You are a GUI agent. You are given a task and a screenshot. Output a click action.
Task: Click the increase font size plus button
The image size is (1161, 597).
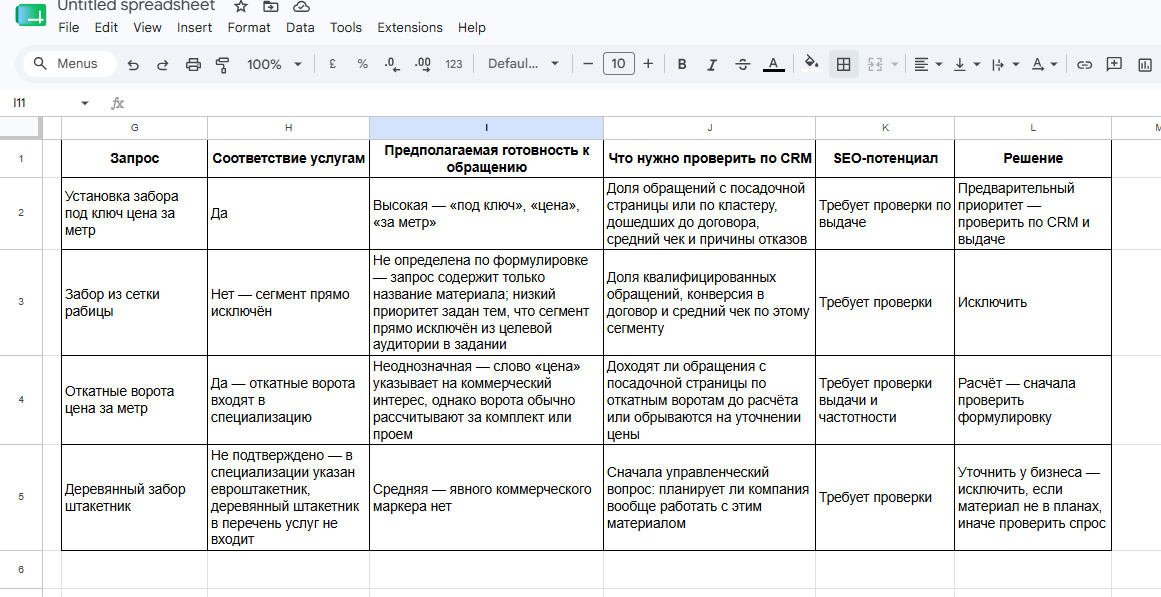pyautogui.click(x=648, y=64)
